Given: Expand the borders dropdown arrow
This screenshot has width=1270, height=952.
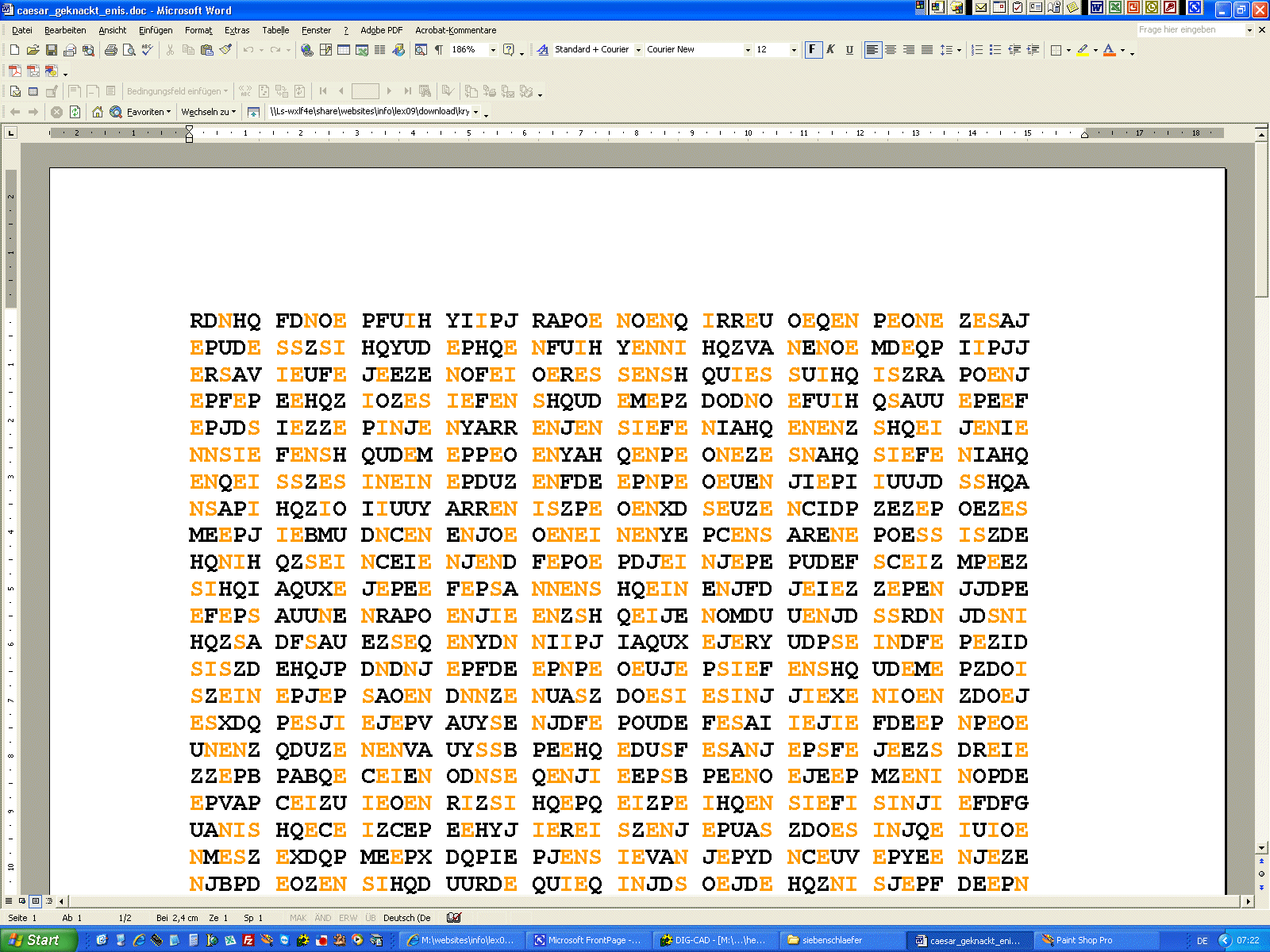Looking at the screenshot, I should pos(1068,50).
